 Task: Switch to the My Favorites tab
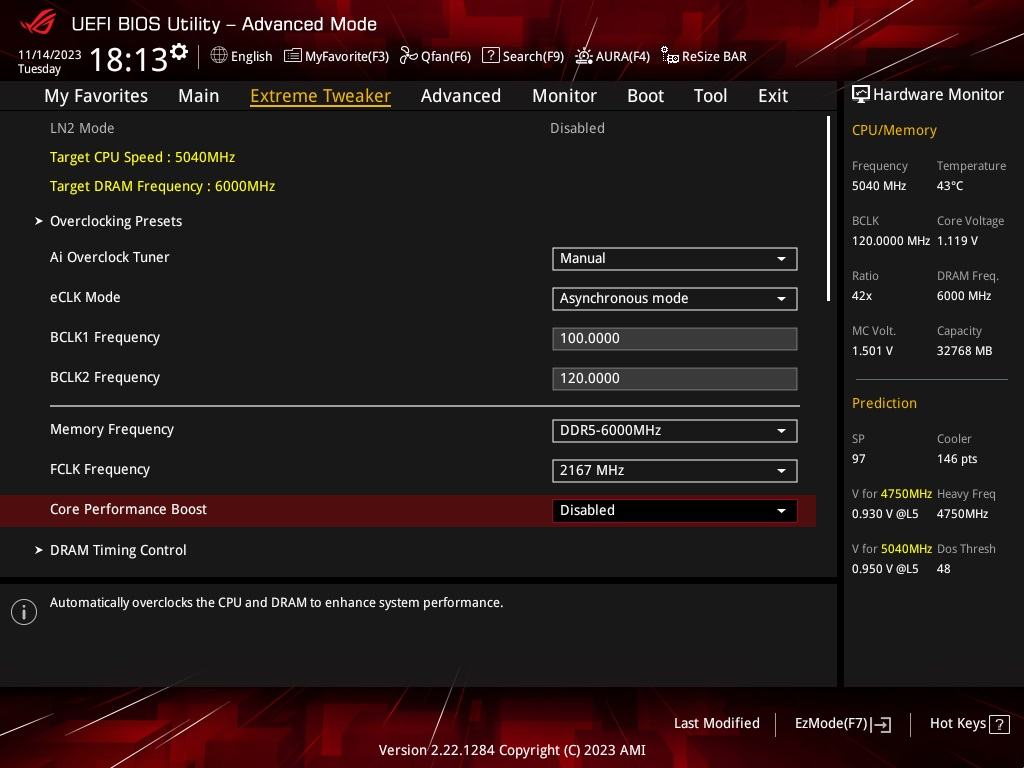pos(96,96)
